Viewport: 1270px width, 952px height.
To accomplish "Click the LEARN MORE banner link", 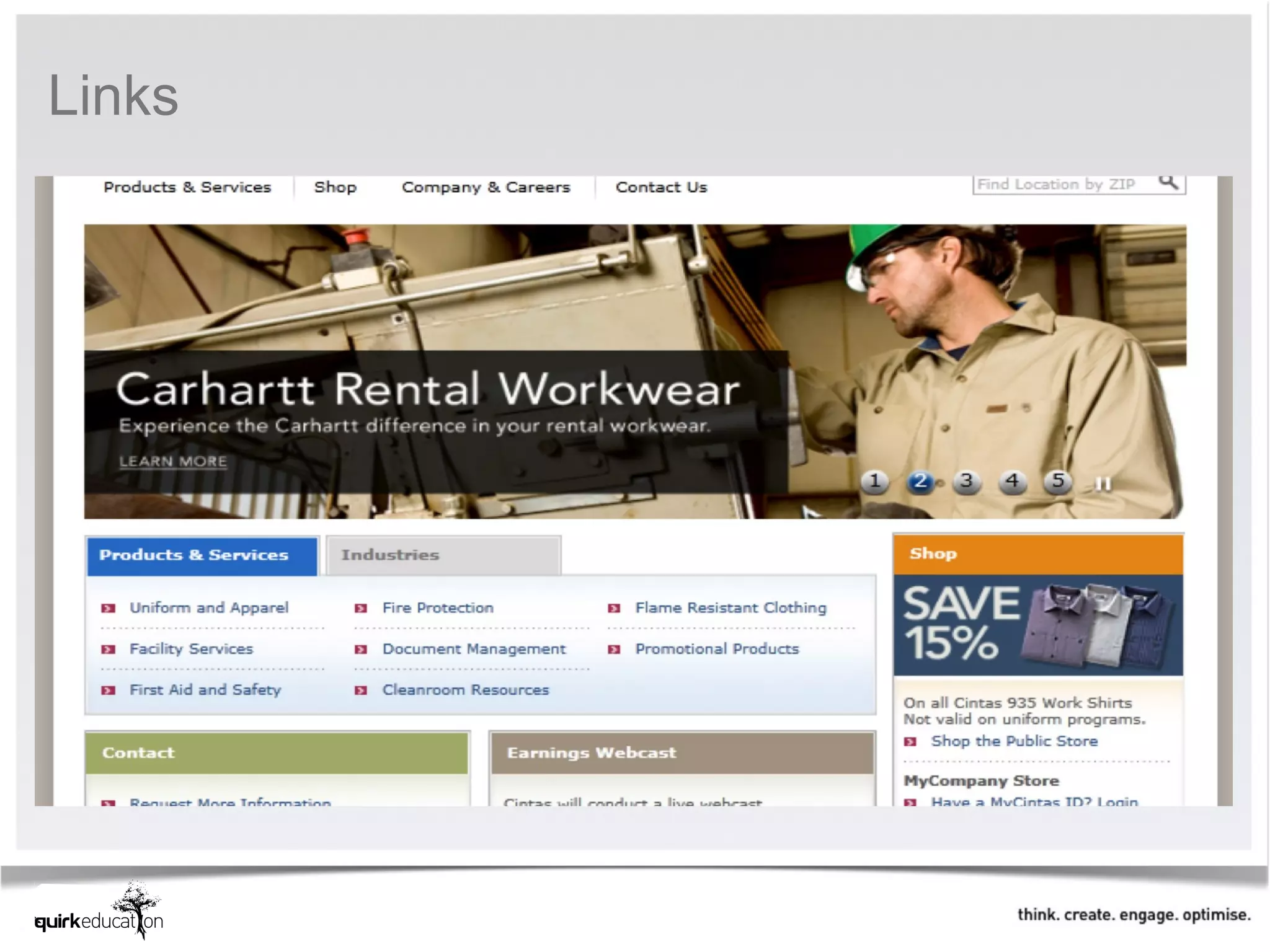I will [x=173, y=462].
